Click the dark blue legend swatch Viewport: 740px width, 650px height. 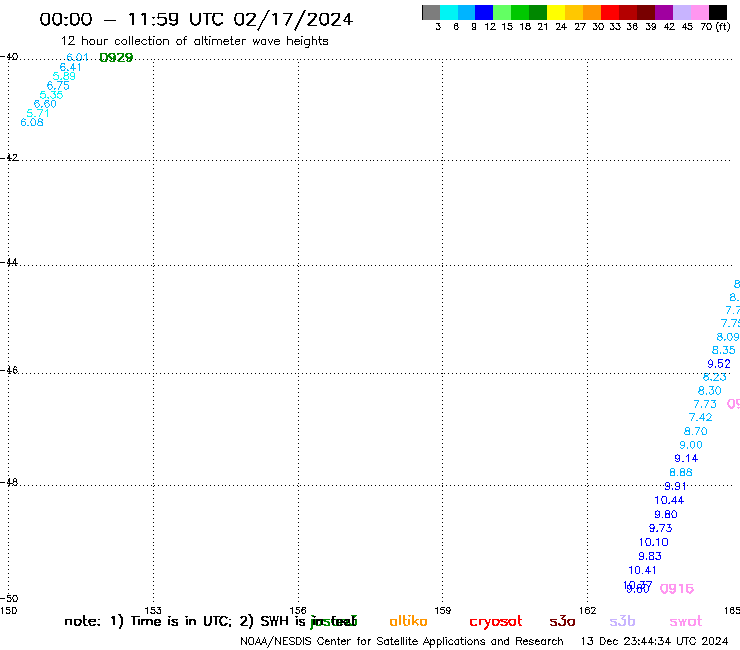(484, 12)
